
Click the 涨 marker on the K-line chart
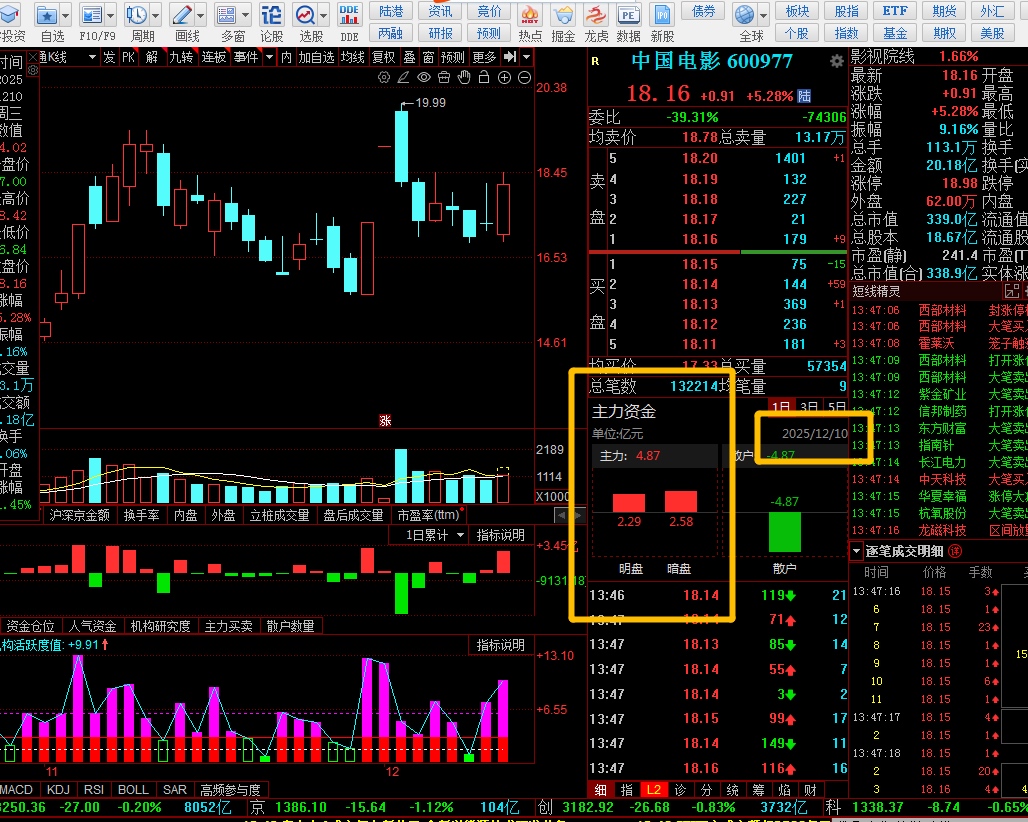point(386,421)
